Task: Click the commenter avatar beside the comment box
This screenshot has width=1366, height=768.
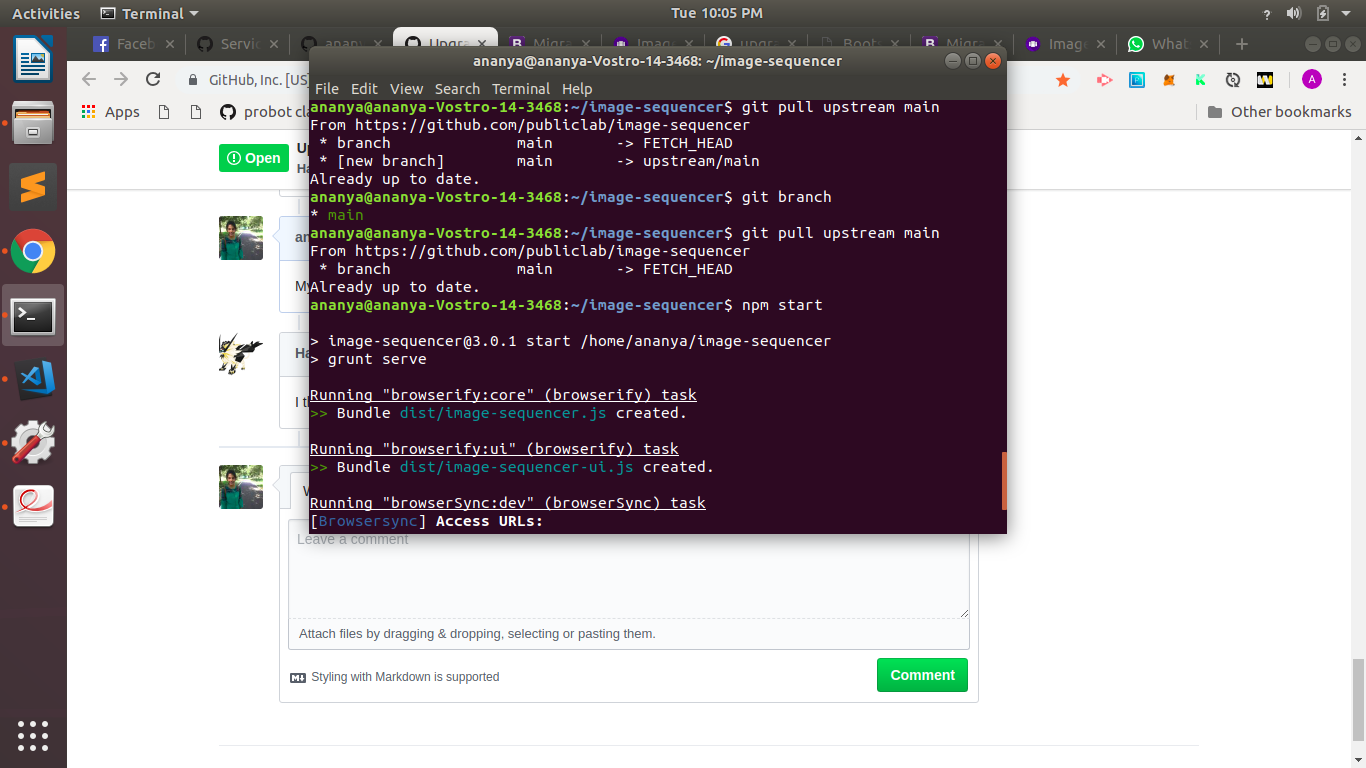Action: (x=241, y=487)
